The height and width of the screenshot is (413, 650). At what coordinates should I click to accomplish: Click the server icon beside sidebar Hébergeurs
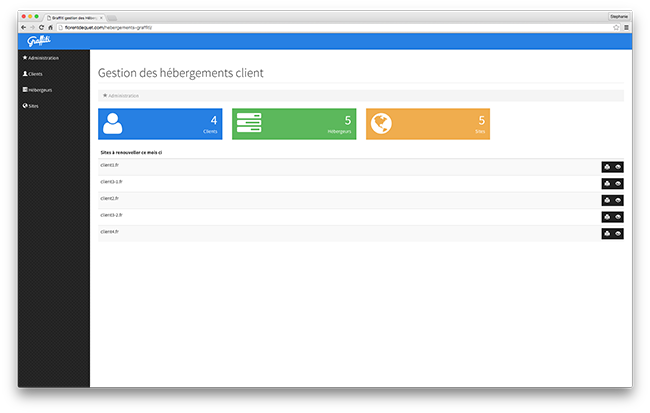pyautogui.click(x=25, y=90)
